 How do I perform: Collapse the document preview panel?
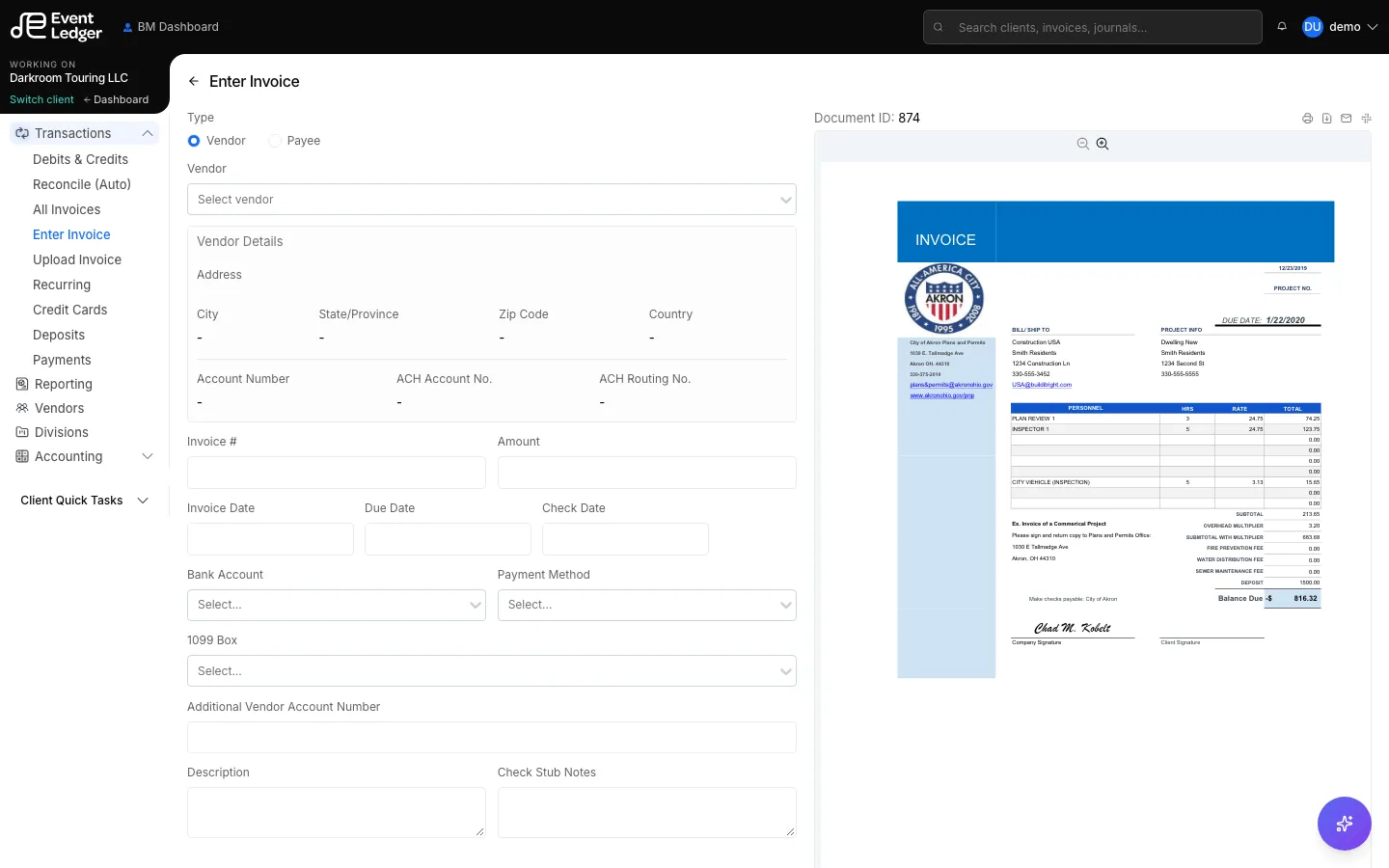click(x=1366, y=119)
